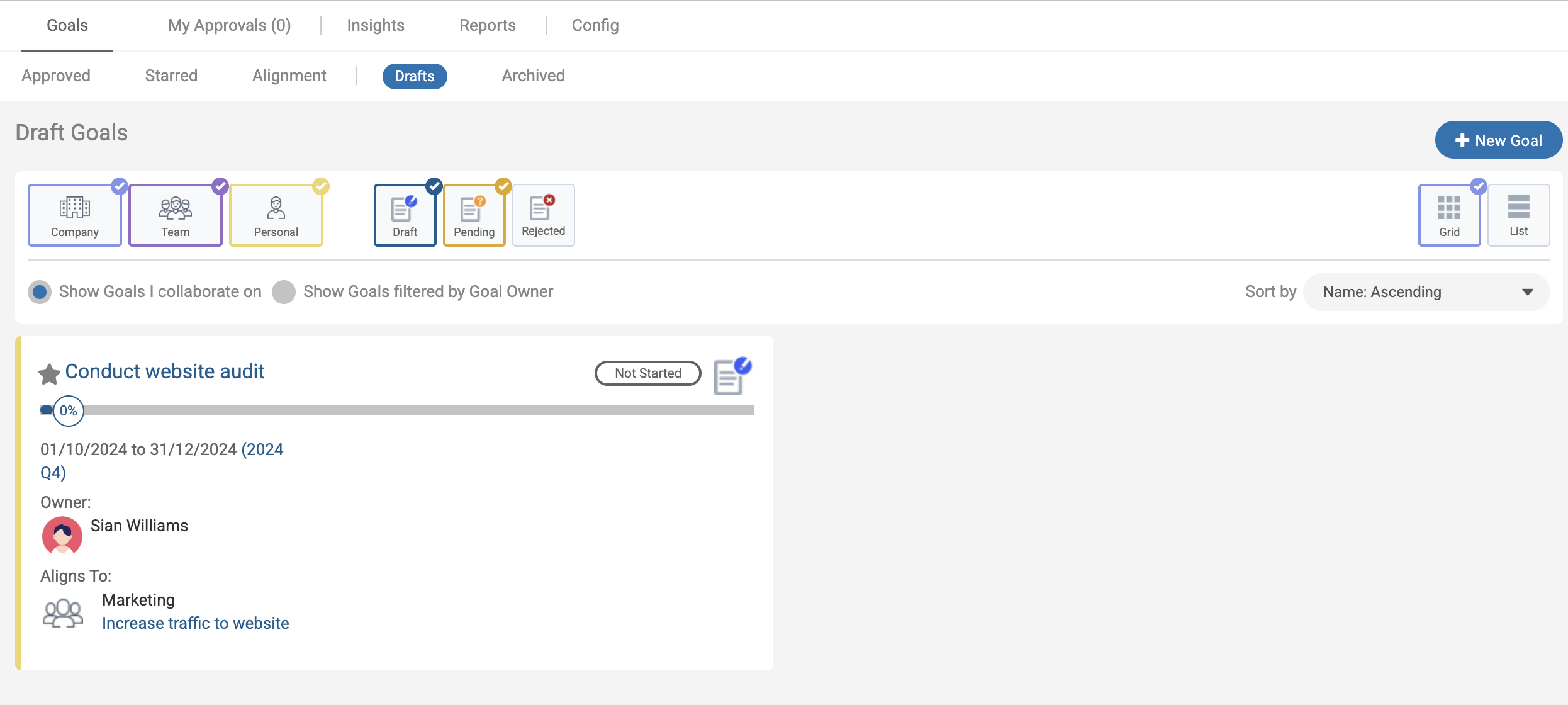
Task: Toggle the Company goals filter icon
Action: tap(74, 215)
